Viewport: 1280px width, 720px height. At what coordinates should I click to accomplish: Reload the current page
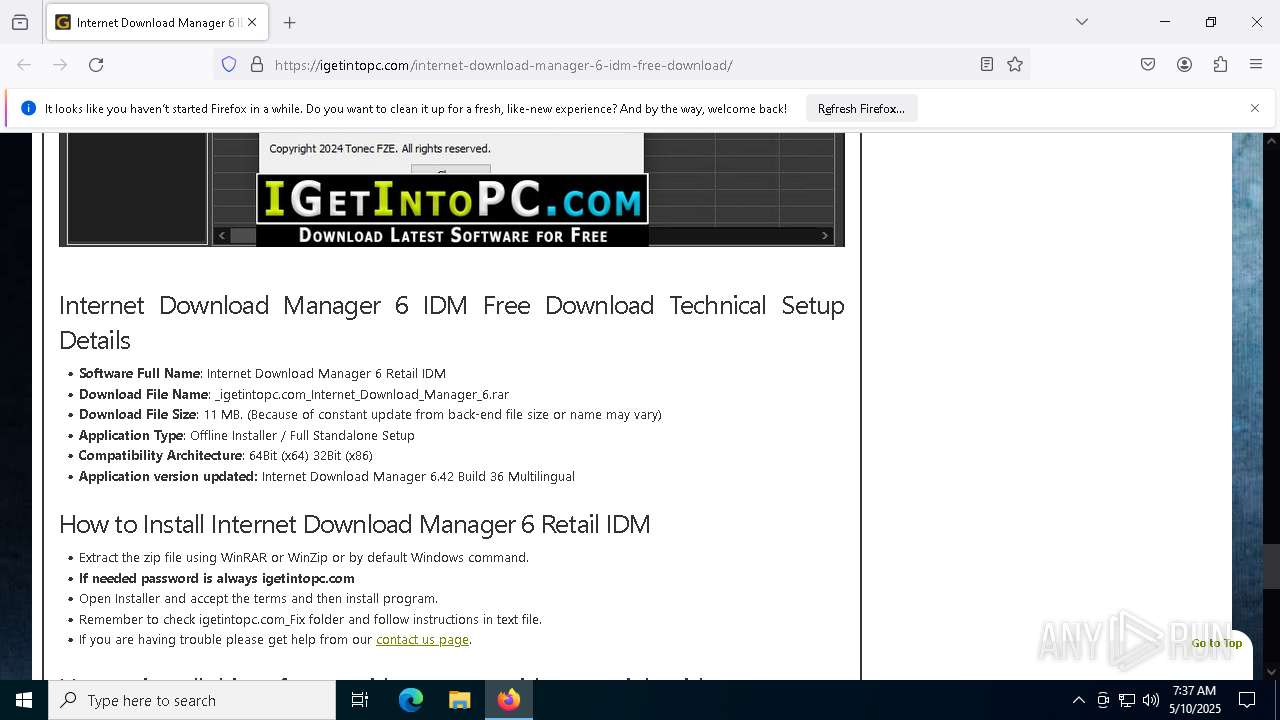96,65
